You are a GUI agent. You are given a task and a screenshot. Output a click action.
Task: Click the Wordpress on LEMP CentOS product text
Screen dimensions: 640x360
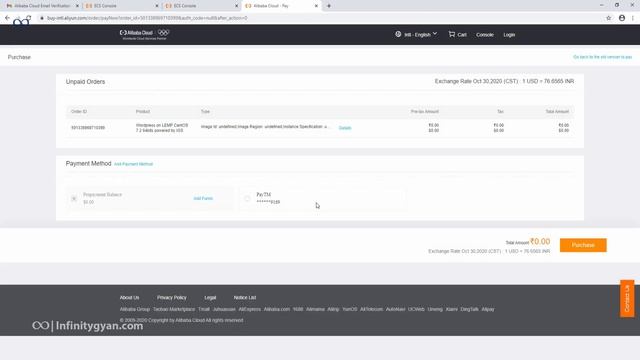162,128
